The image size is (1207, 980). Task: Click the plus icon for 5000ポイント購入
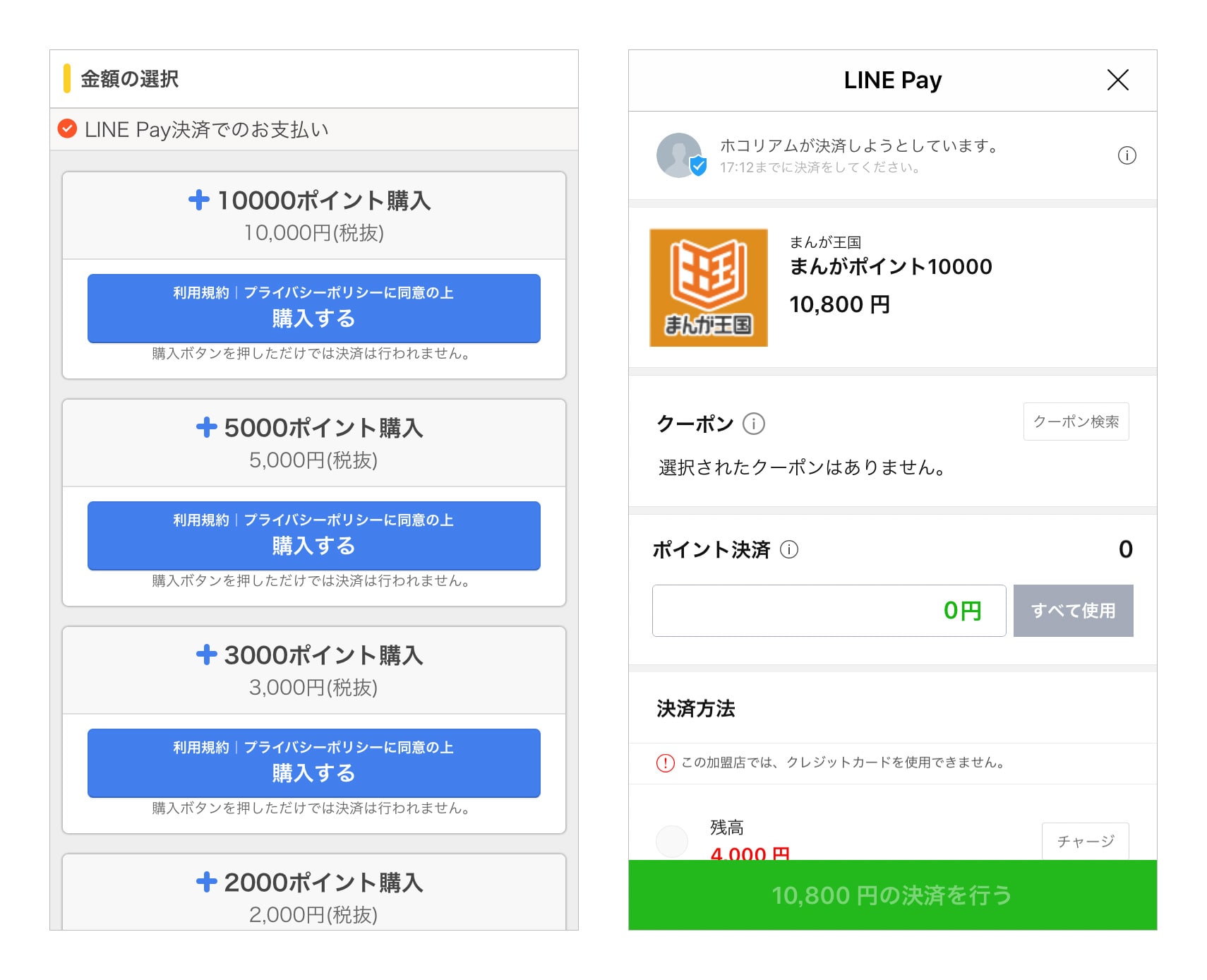pos(206,427)
